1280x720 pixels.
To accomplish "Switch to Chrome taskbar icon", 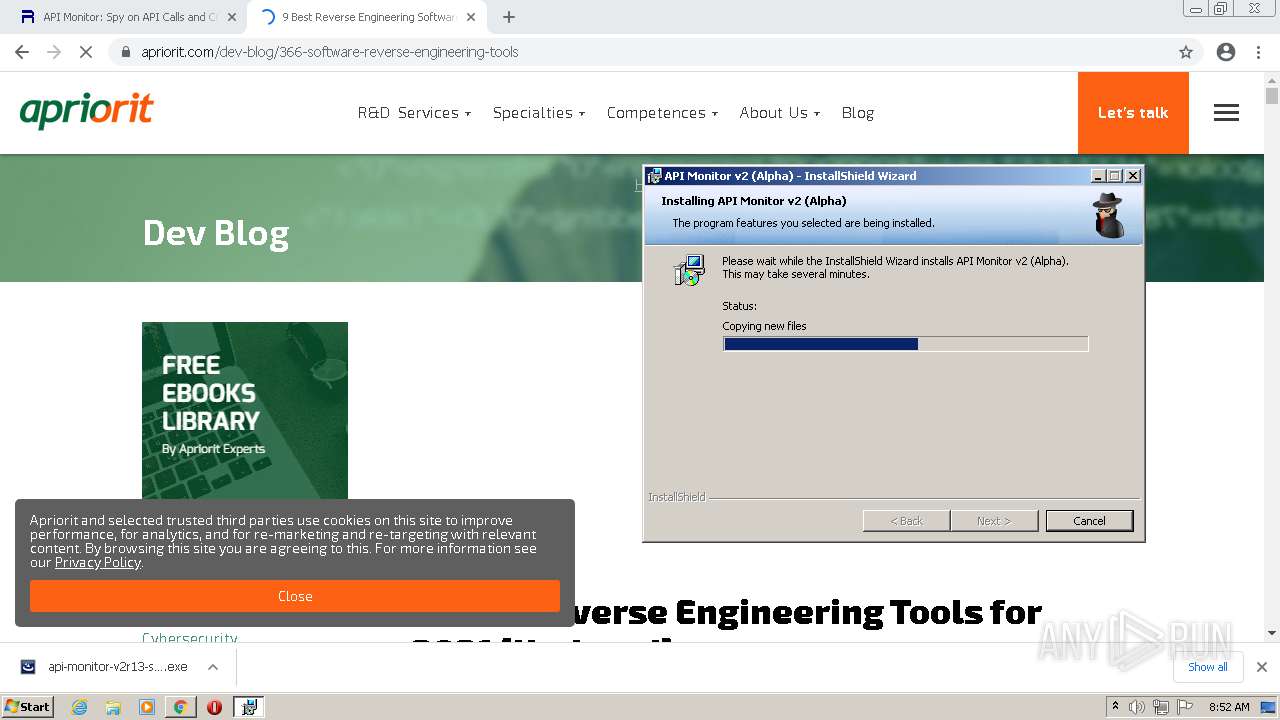I will (x=180, y=707).
